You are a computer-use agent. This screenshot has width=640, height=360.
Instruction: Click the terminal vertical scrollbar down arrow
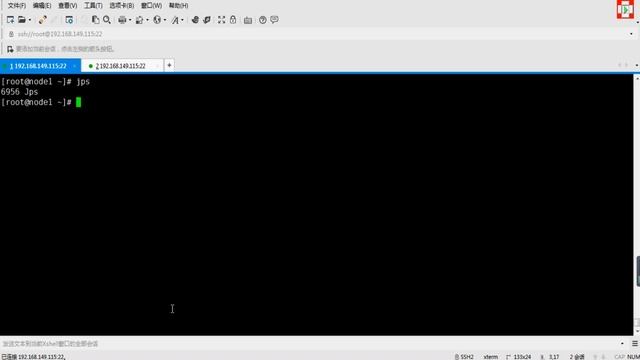point(637,331)
